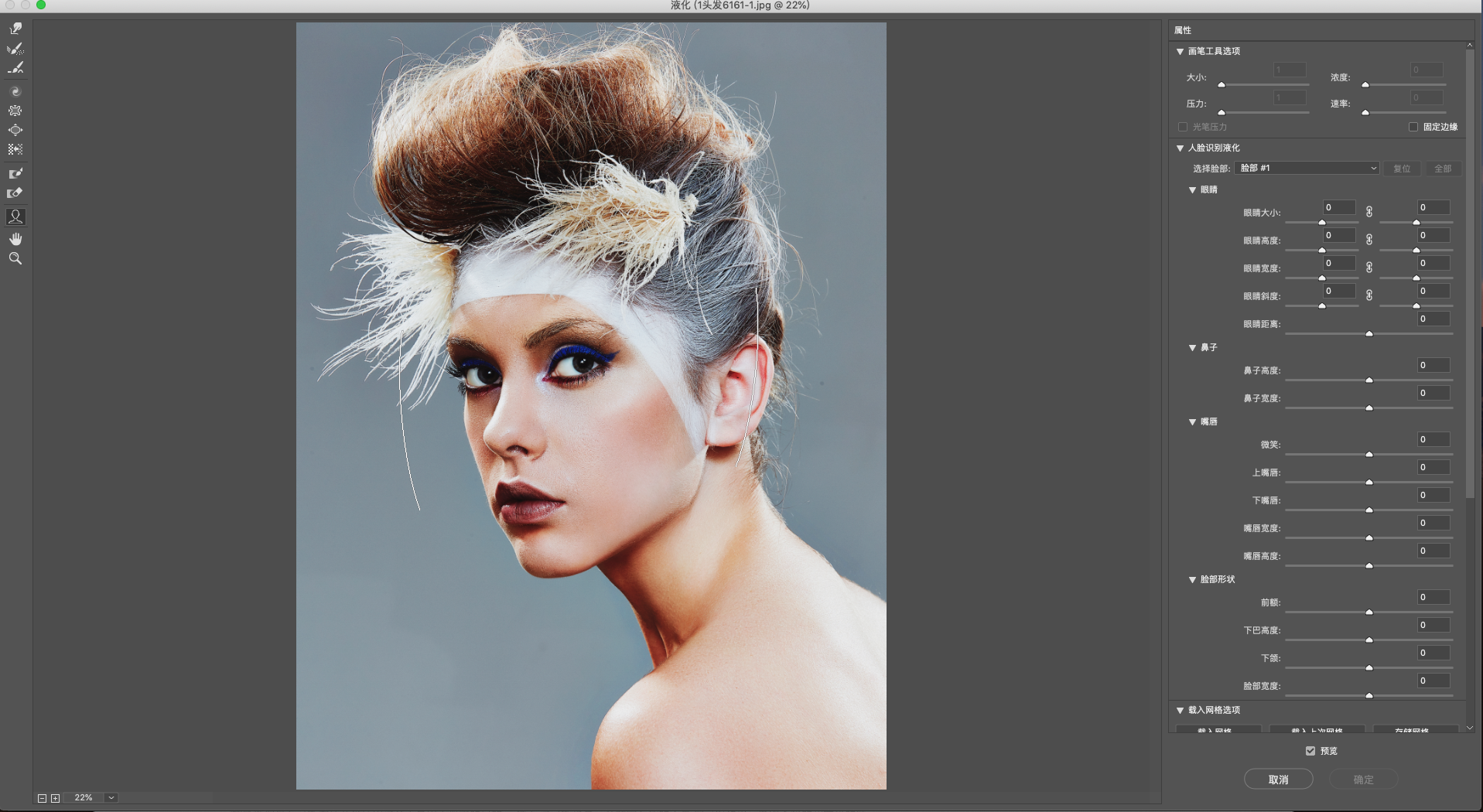Adjust the 上嘴唇 slider
Image resolution: width=1483 pixels, height=812 pixels.
coord(1369,482)
